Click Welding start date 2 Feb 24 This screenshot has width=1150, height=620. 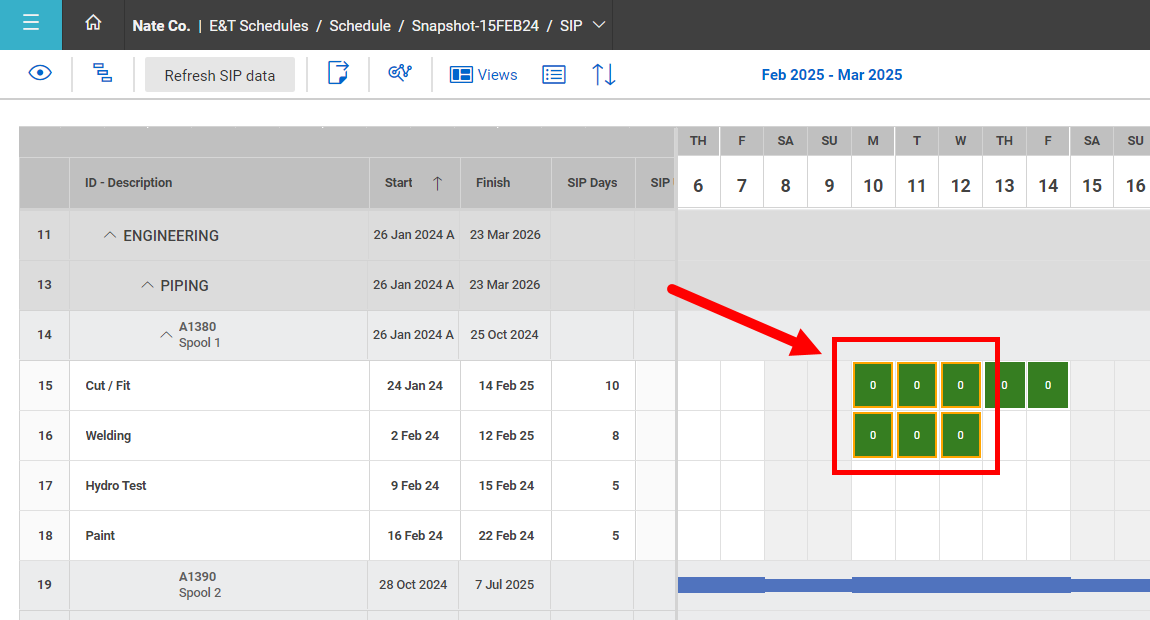415,435
